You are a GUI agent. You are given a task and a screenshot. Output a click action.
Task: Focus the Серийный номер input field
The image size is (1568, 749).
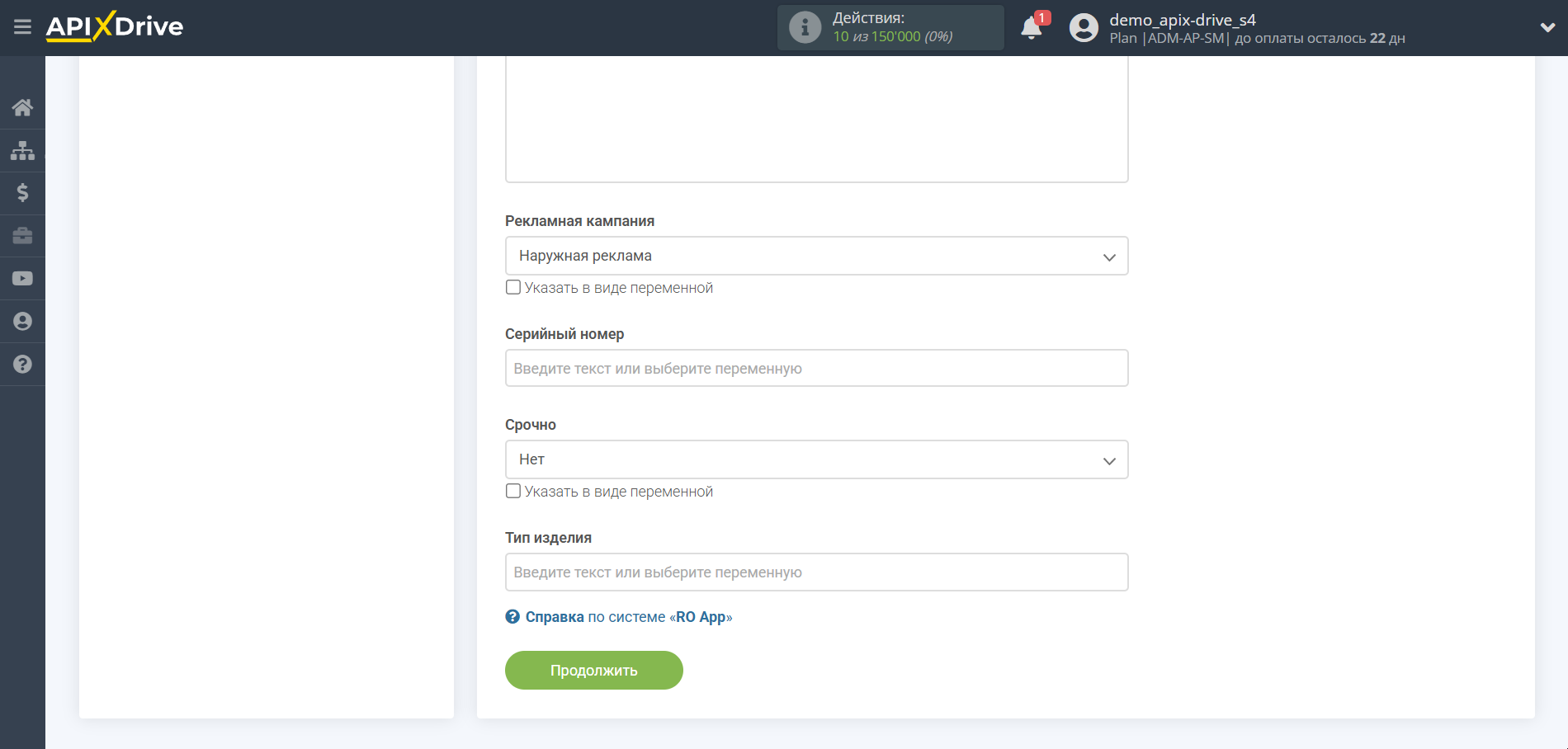(x=816, y=369)
